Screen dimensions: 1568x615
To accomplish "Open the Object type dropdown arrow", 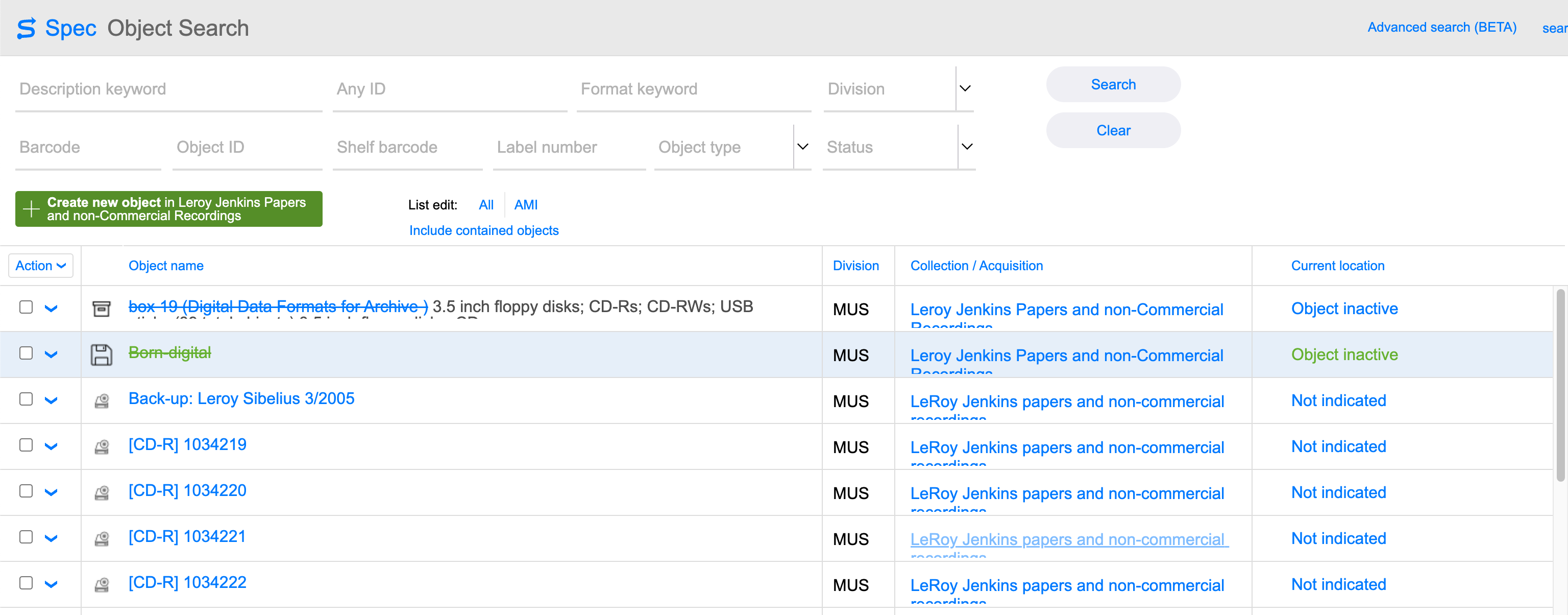I will 802,147.
